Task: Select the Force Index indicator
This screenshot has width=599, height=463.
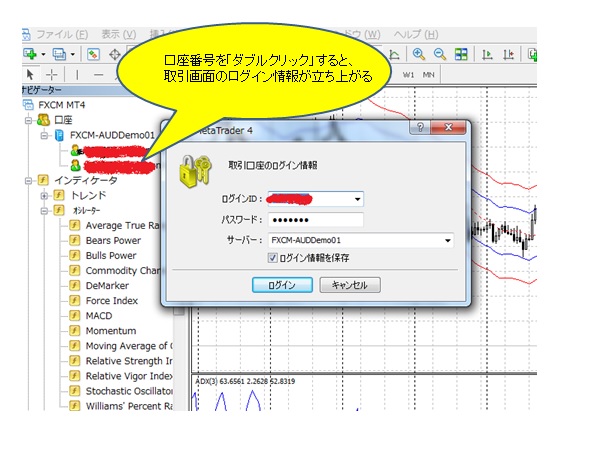Action: (x=112, y=301)
